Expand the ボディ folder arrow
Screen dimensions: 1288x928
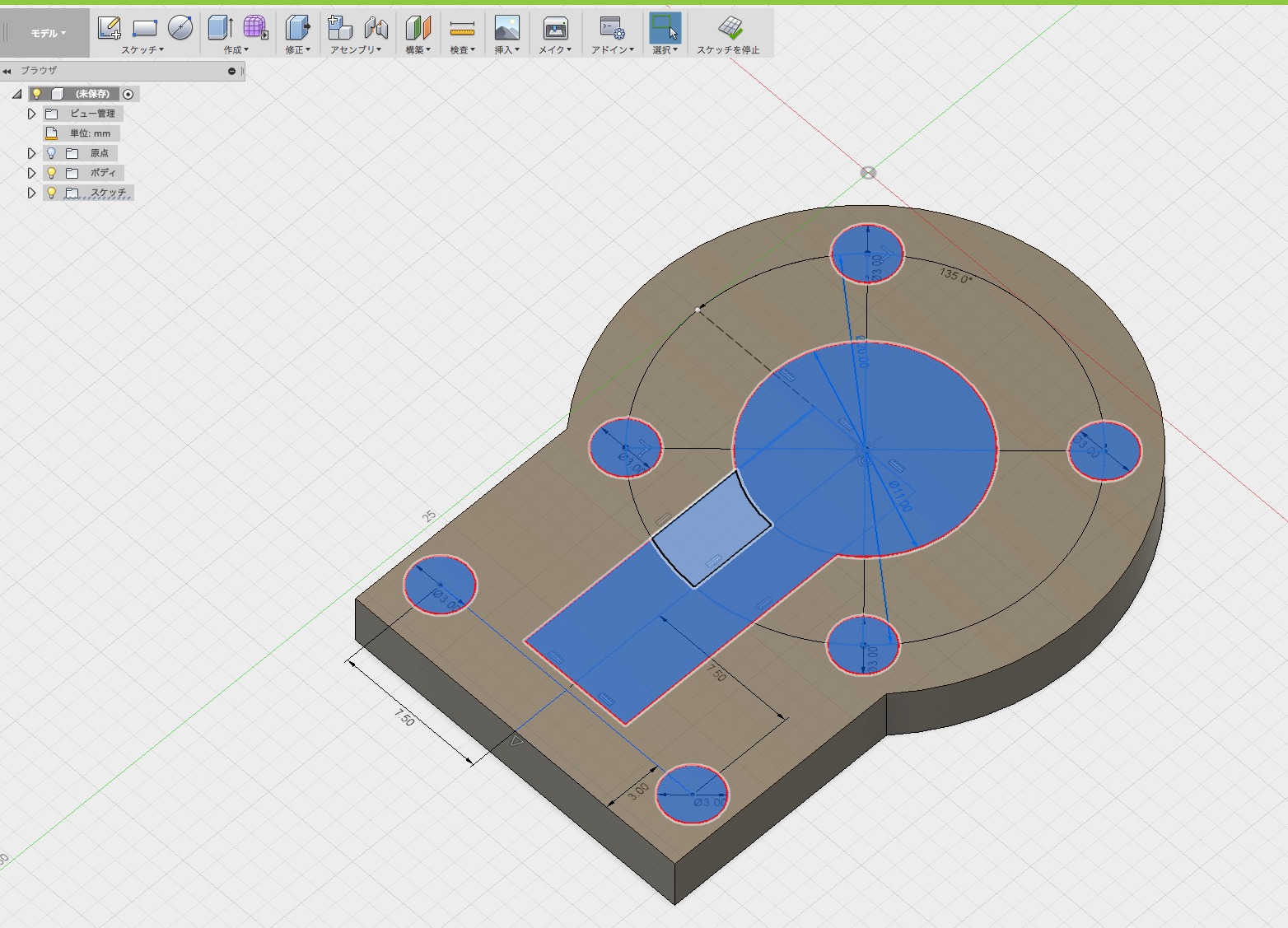click(x=31, y=173)
